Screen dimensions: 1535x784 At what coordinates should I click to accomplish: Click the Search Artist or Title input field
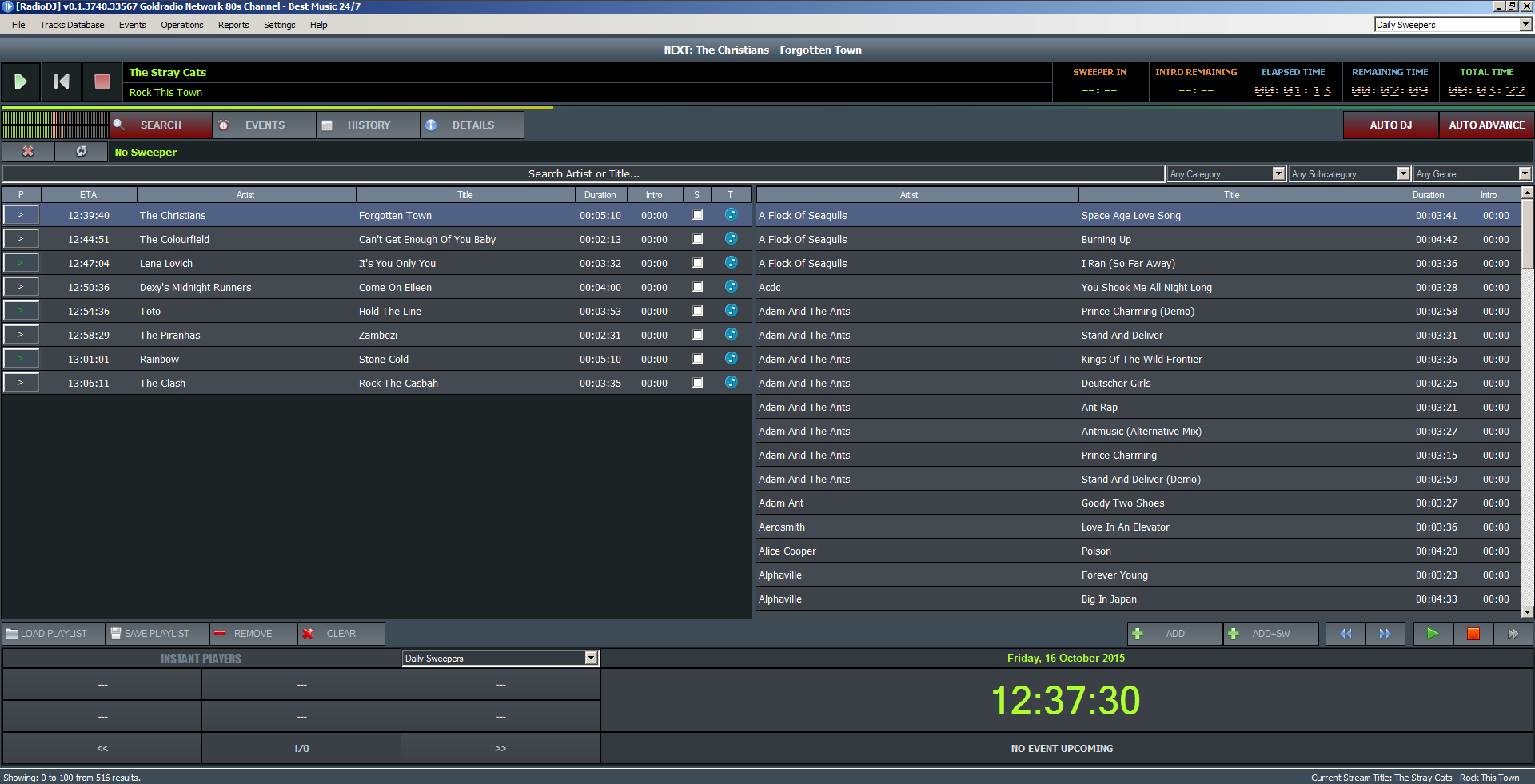[583, 173]
